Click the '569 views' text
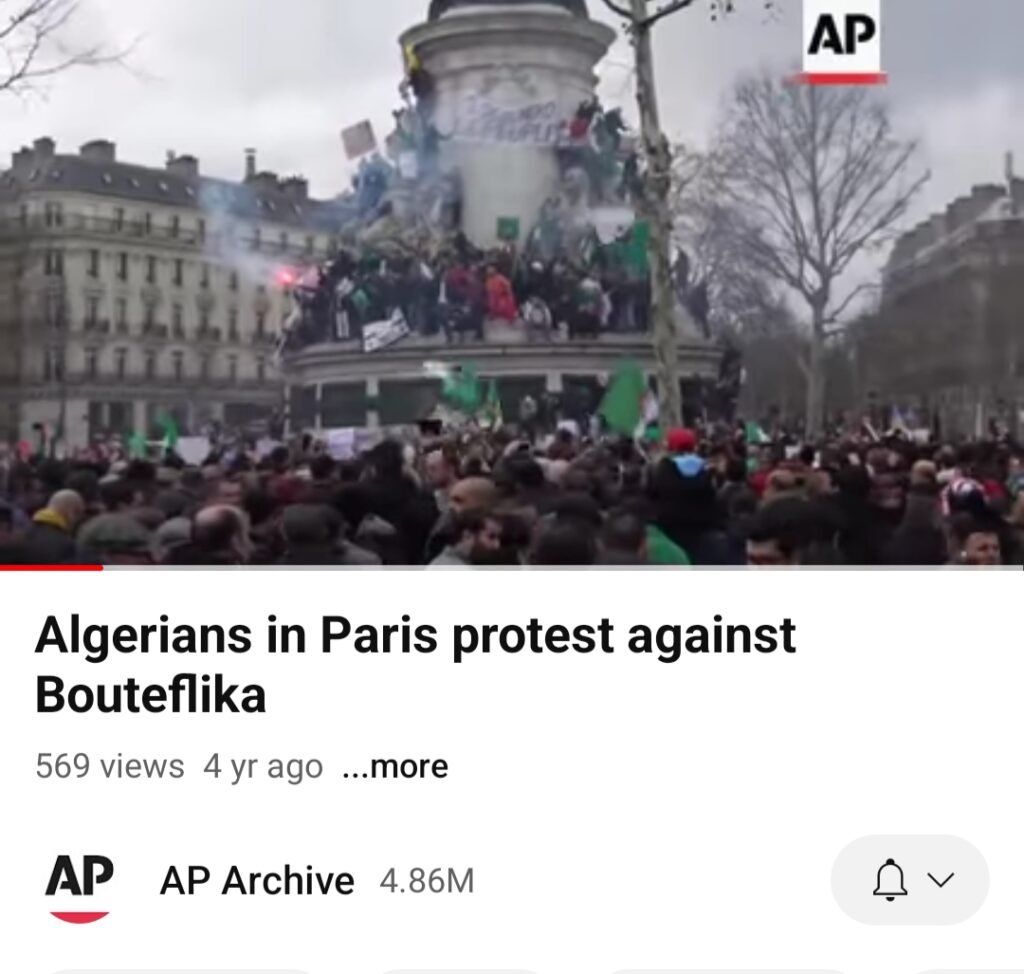The height and width of the screenshot is (974, 1024). point(110,766)
